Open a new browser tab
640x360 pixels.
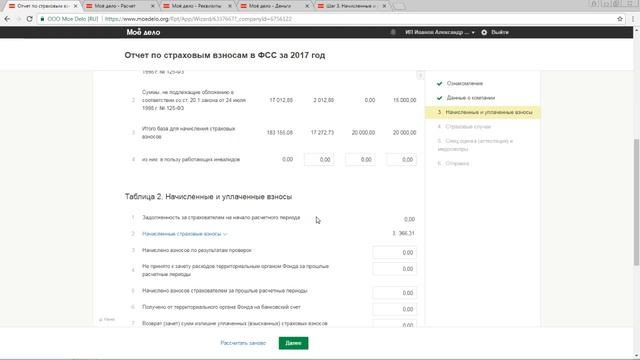click(x=400, y=6)
